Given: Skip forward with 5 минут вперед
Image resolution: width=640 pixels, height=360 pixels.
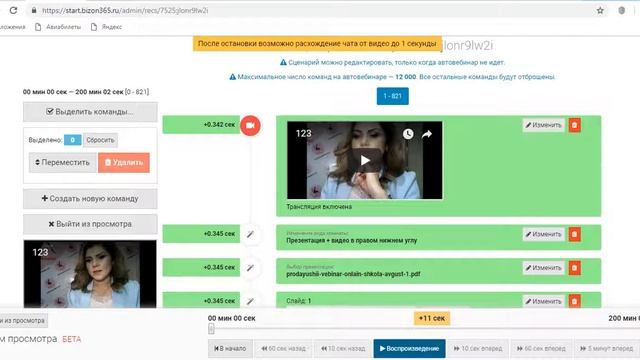Looking at the screenshot, I should [x=607, y=349].
